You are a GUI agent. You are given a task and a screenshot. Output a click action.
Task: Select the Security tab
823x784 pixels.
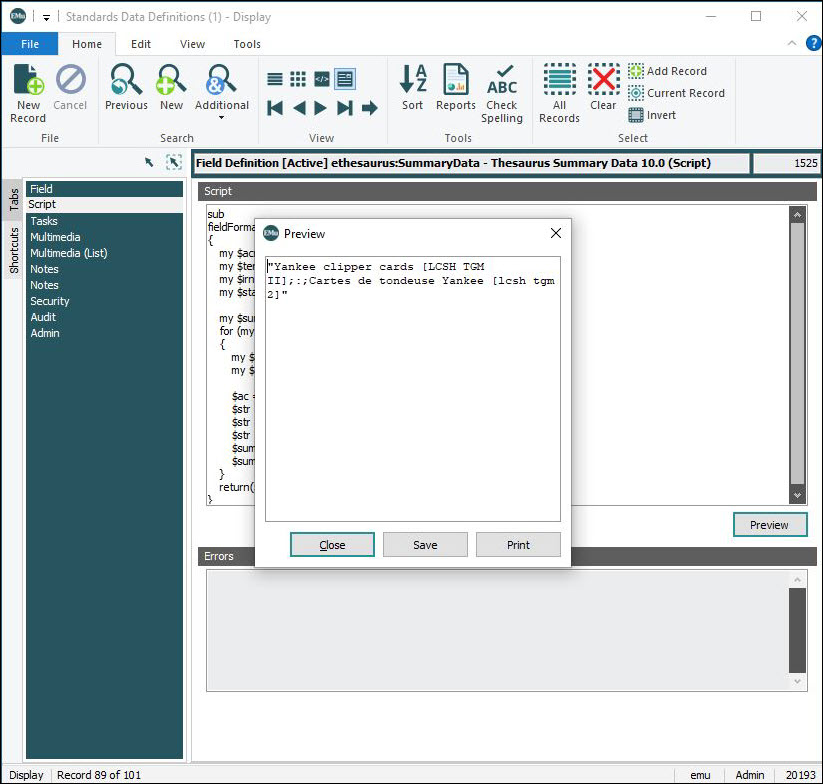49,301
